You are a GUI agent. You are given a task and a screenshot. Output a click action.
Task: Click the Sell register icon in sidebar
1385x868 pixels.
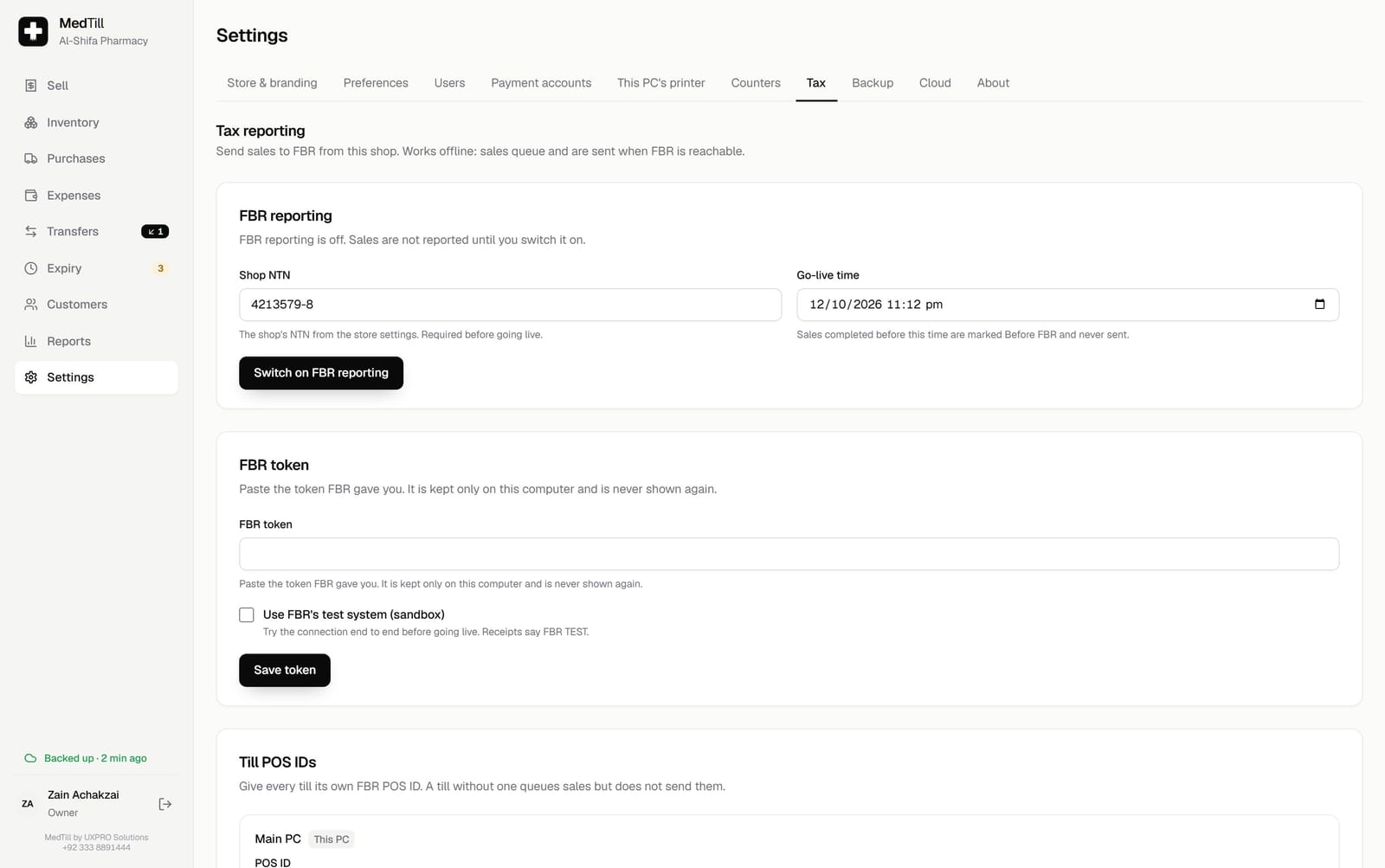click(31, 86)
